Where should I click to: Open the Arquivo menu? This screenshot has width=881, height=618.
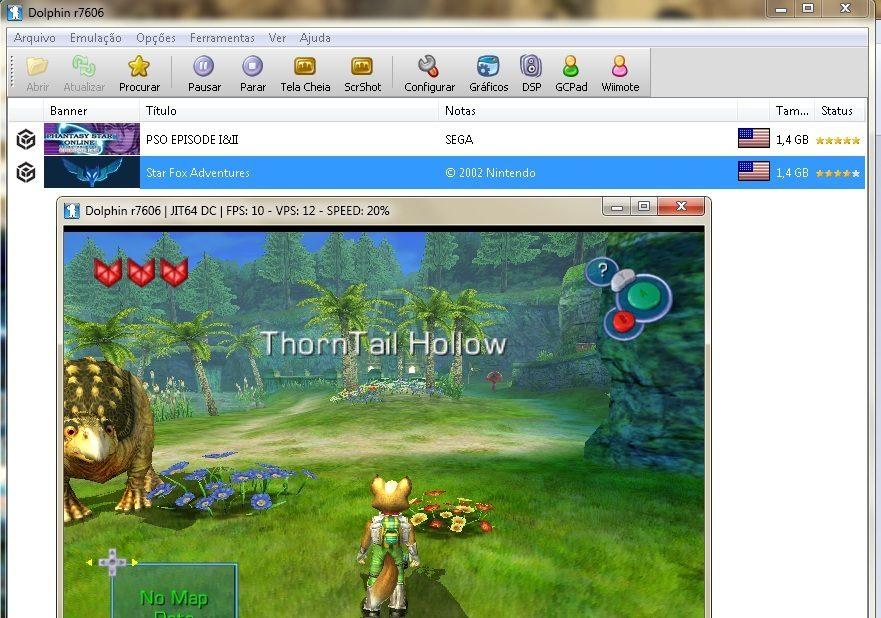click(34, 38)
